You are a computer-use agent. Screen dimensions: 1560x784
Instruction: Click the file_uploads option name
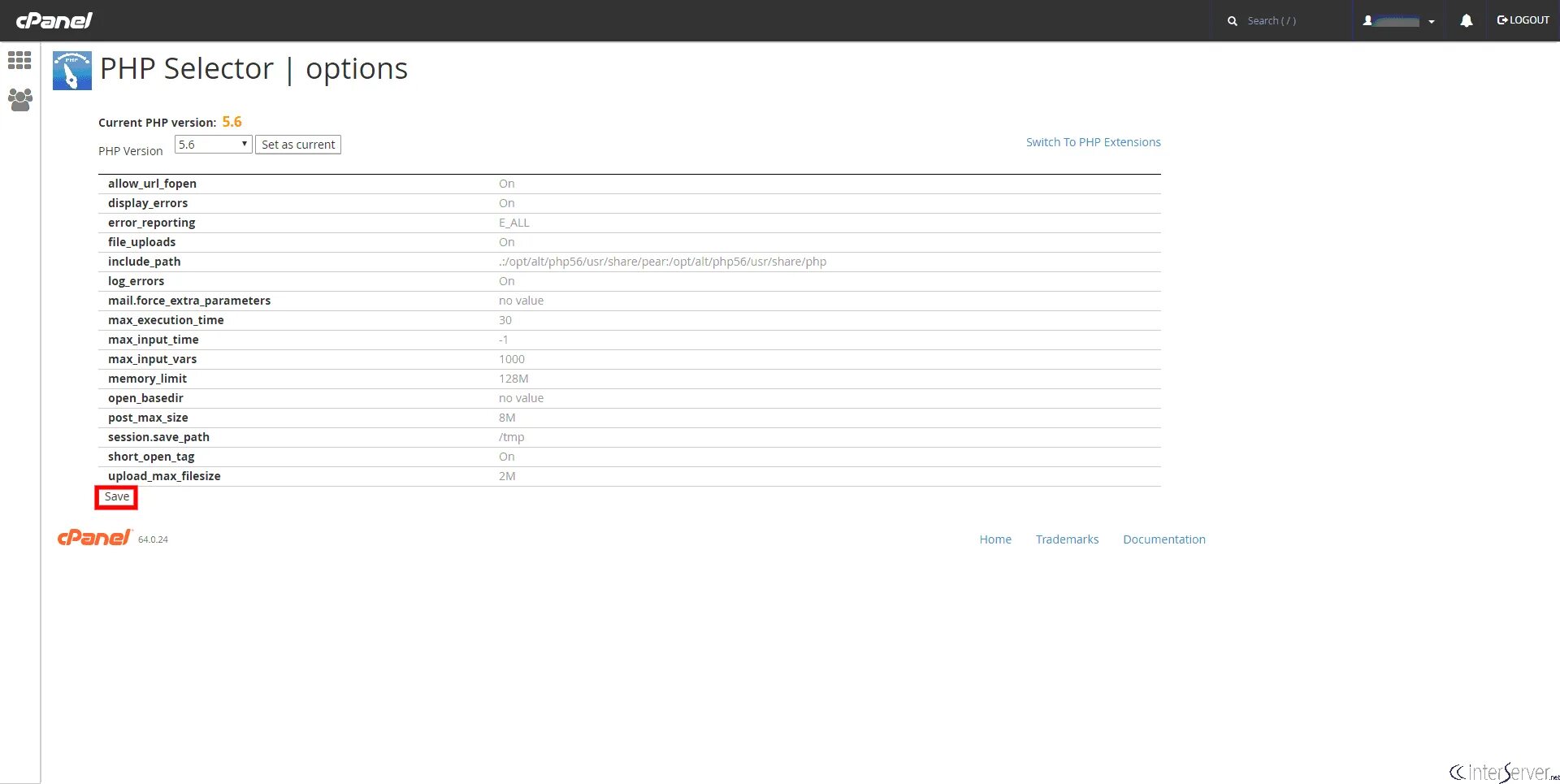click(141, 242)
